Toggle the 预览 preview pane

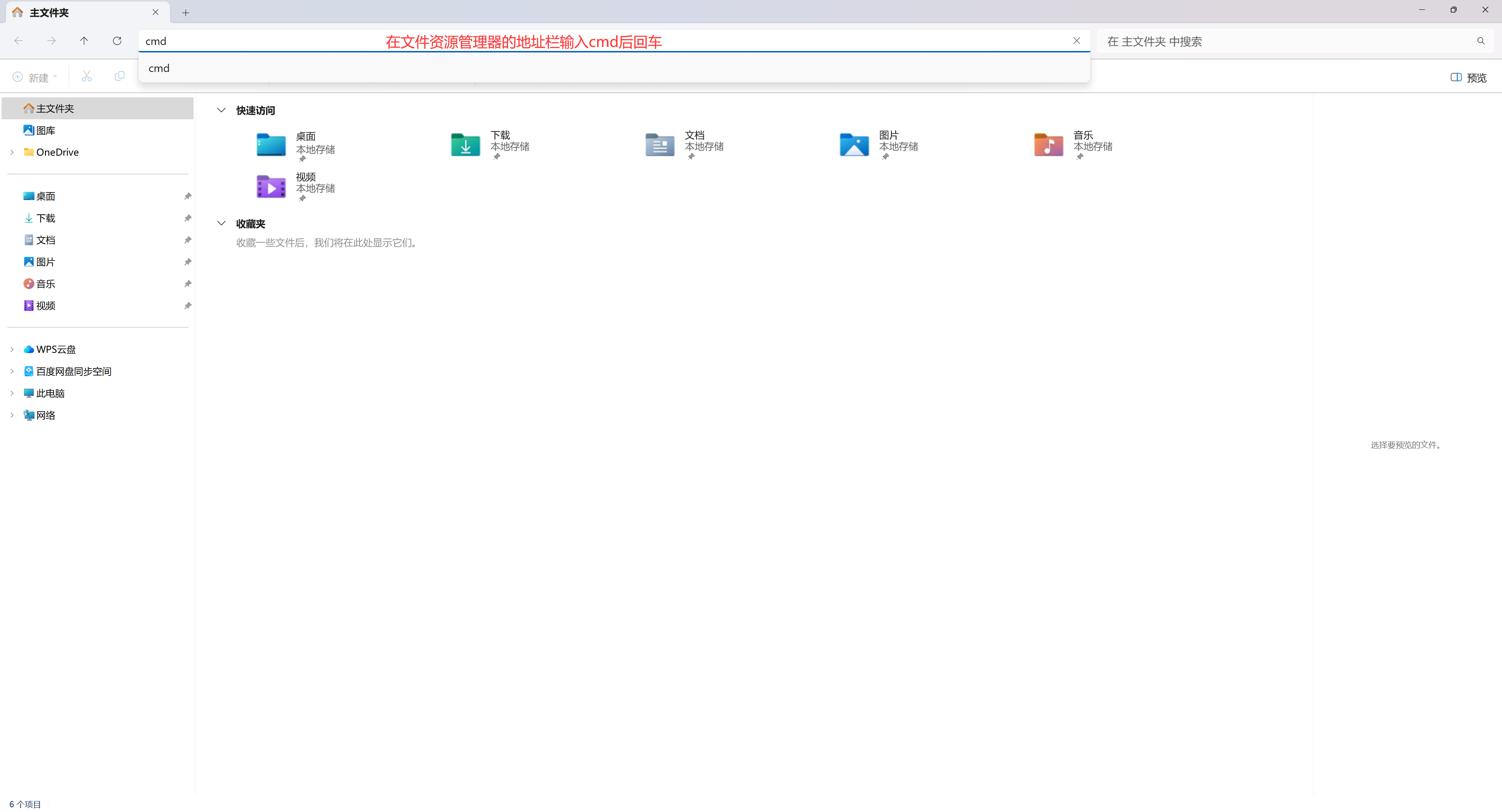[x=1468, y=77]
